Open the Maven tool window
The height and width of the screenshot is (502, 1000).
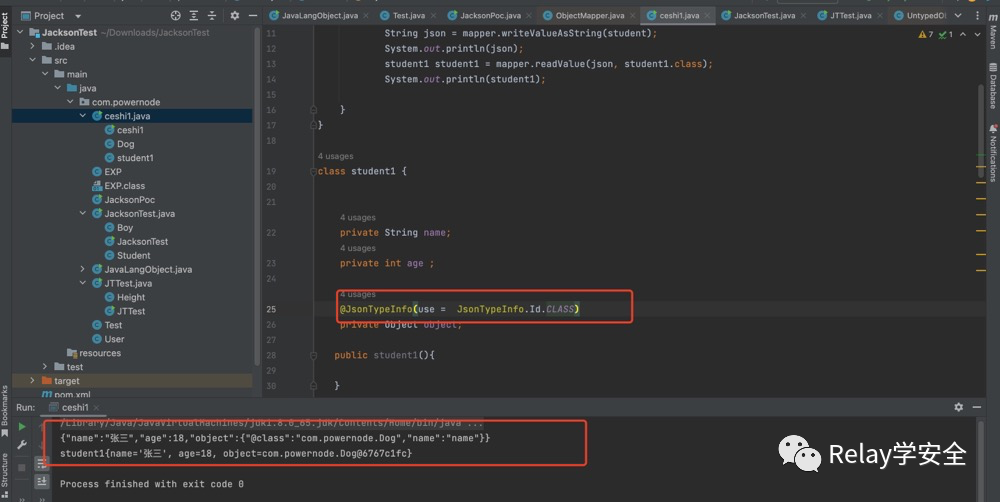point(993,31)
